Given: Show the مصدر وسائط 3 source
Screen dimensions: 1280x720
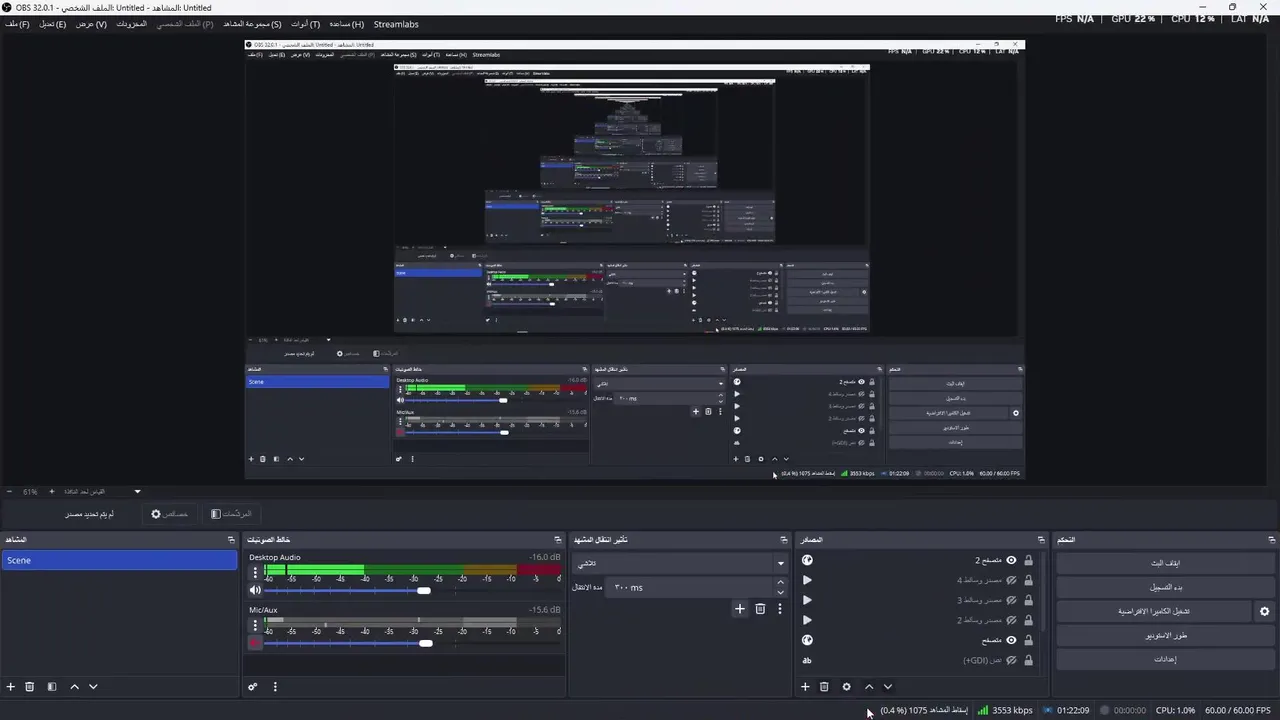Looking at the screenshot, I should click(x=1011, y=600).
